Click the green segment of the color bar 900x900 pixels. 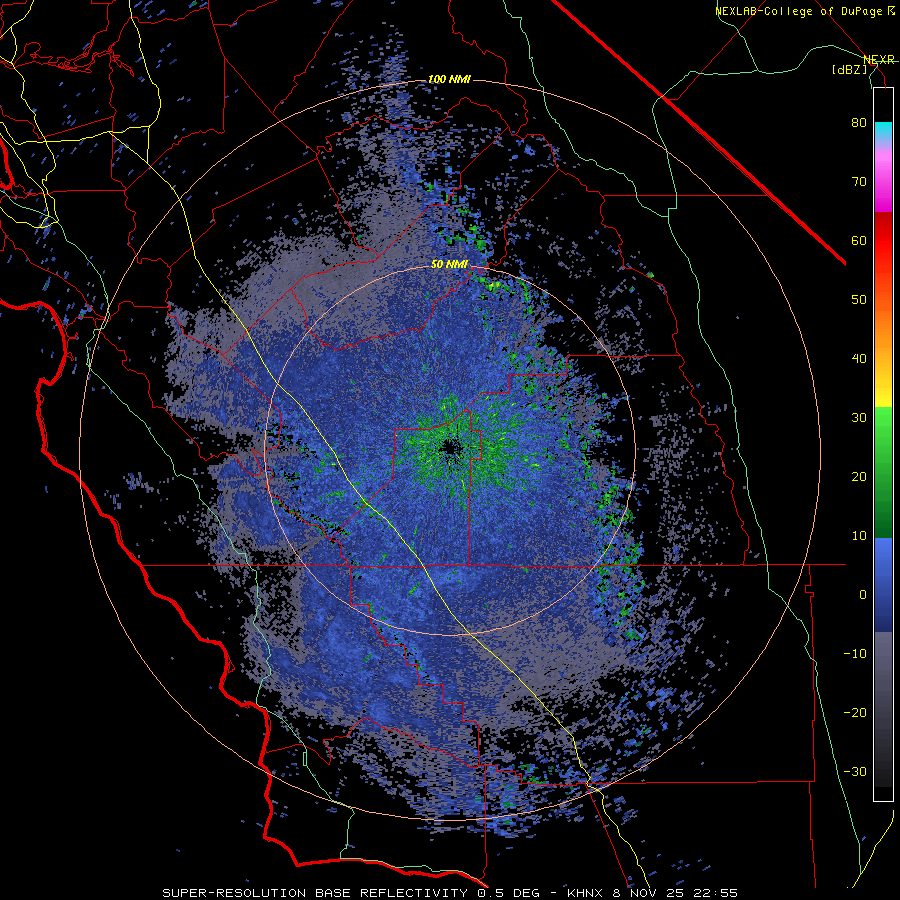(x=883, y=472)
